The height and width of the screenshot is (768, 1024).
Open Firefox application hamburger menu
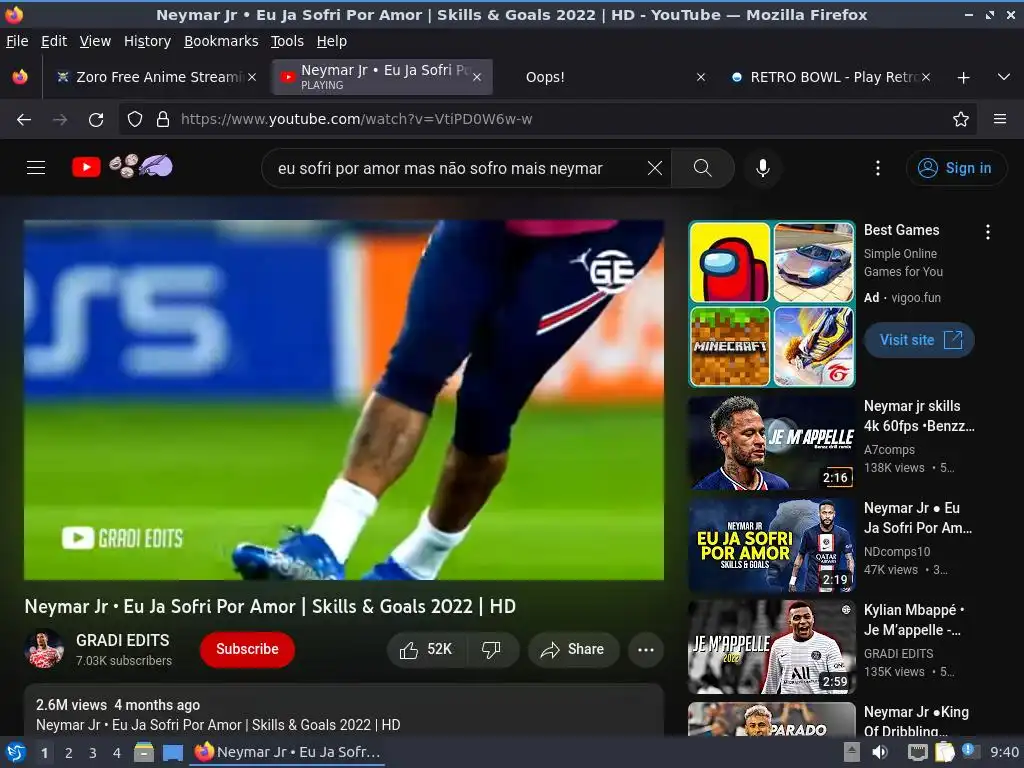coord(999,119)
